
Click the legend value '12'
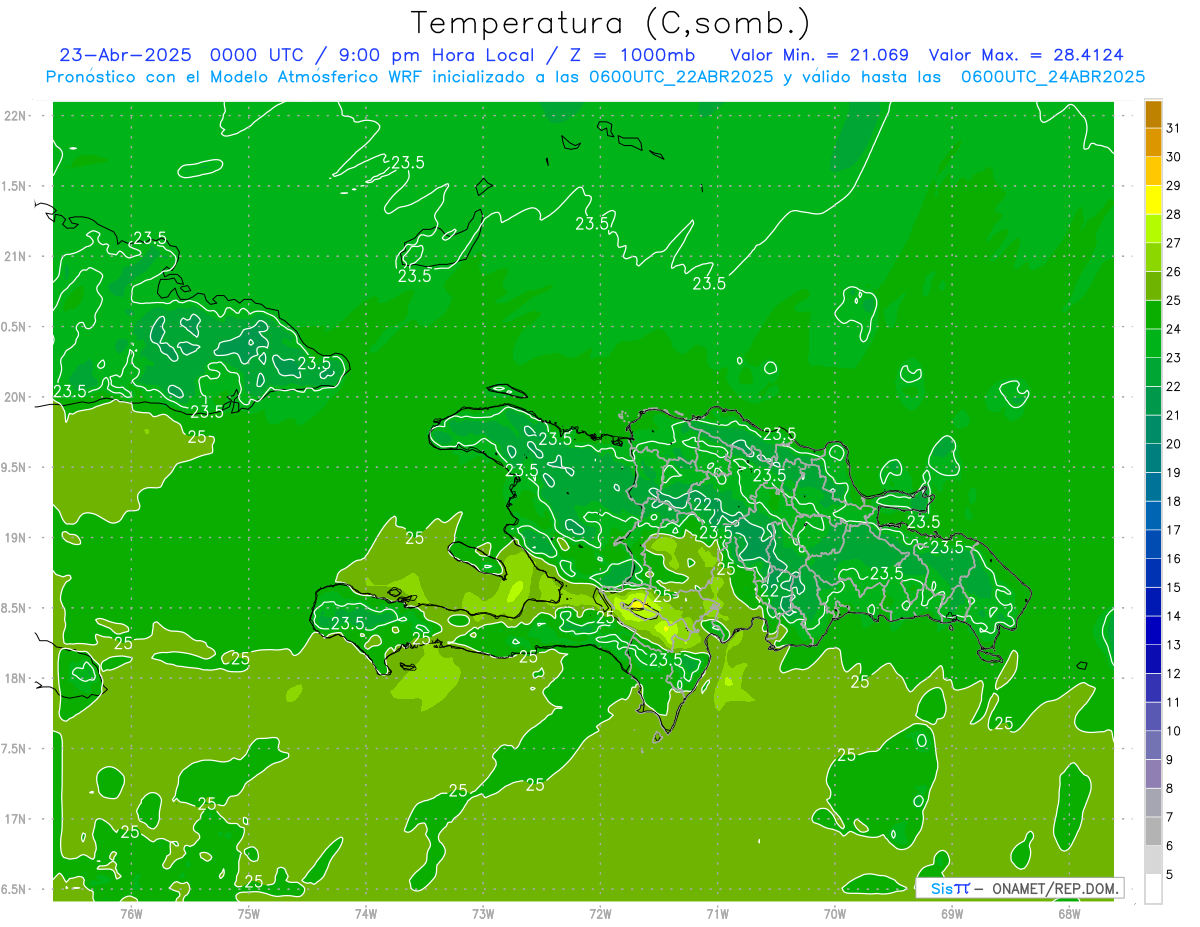point(1173,674)
